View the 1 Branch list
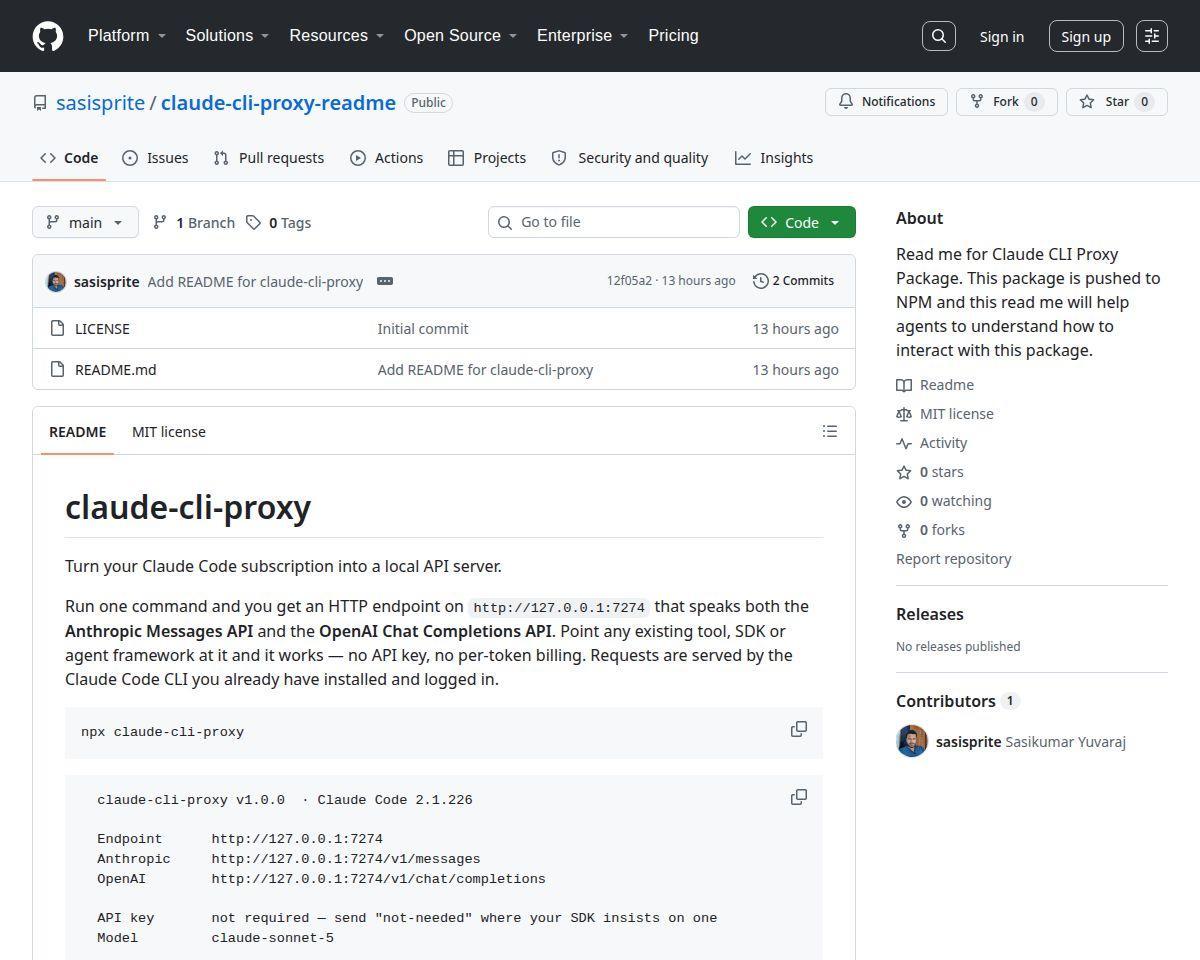Viewport: 1200px width, 960px height. (194, 222)
